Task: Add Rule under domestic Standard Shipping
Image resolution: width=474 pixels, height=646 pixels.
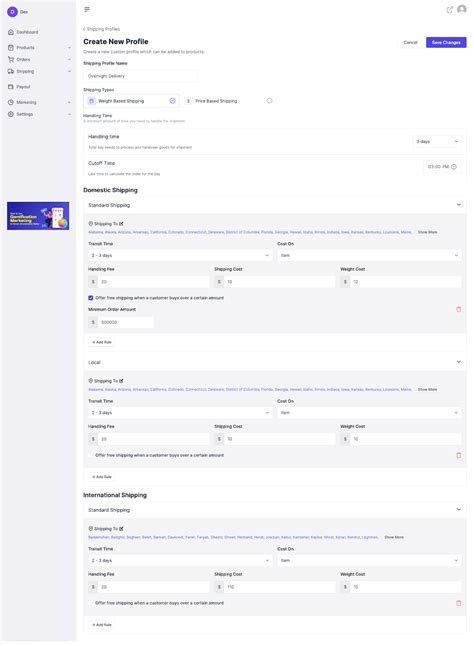Action: coord(102,342)
